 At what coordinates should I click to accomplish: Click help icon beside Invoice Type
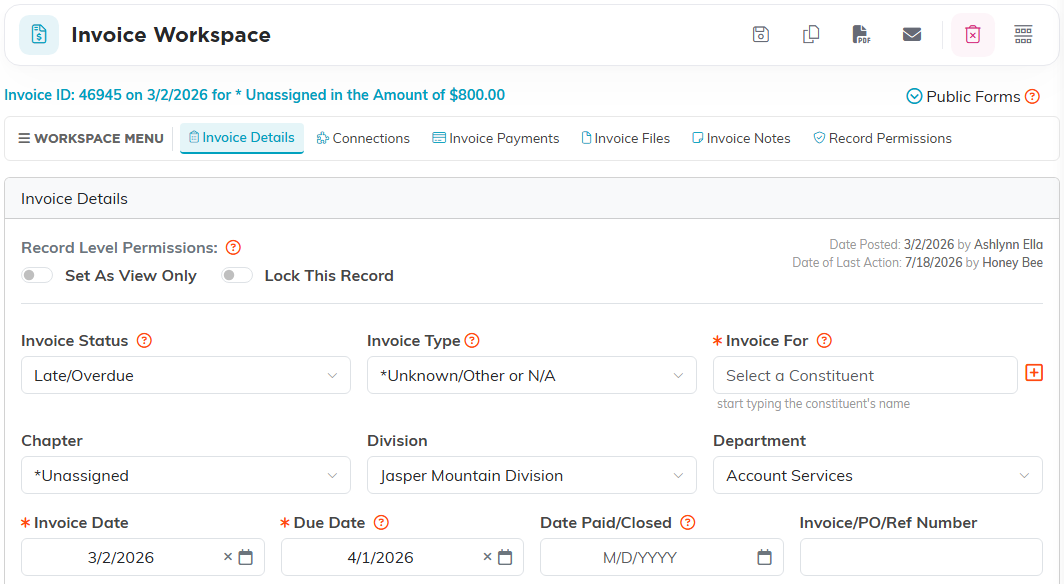coord(472,340)
